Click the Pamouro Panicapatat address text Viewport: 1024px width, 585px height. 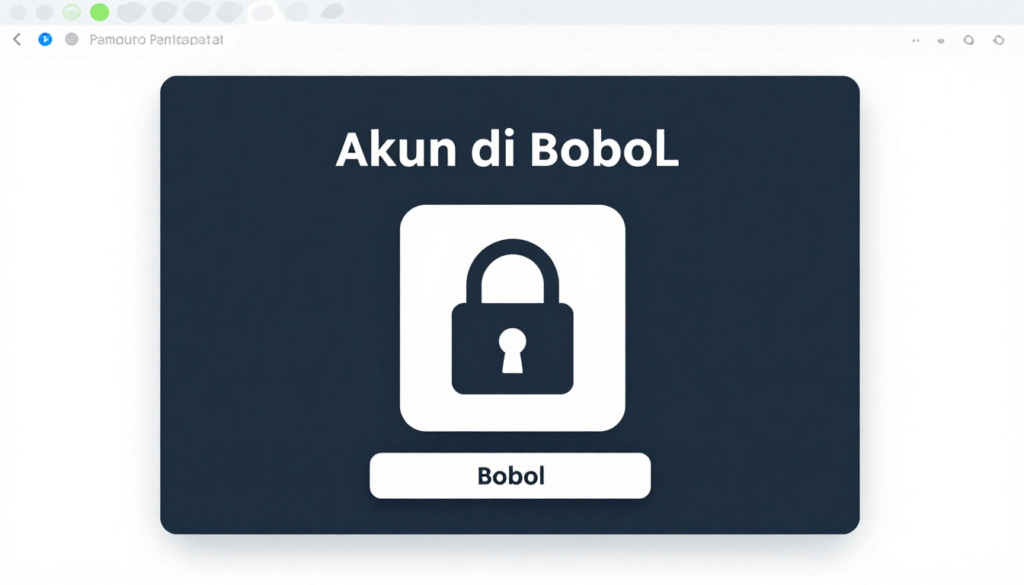coord(156,40)
